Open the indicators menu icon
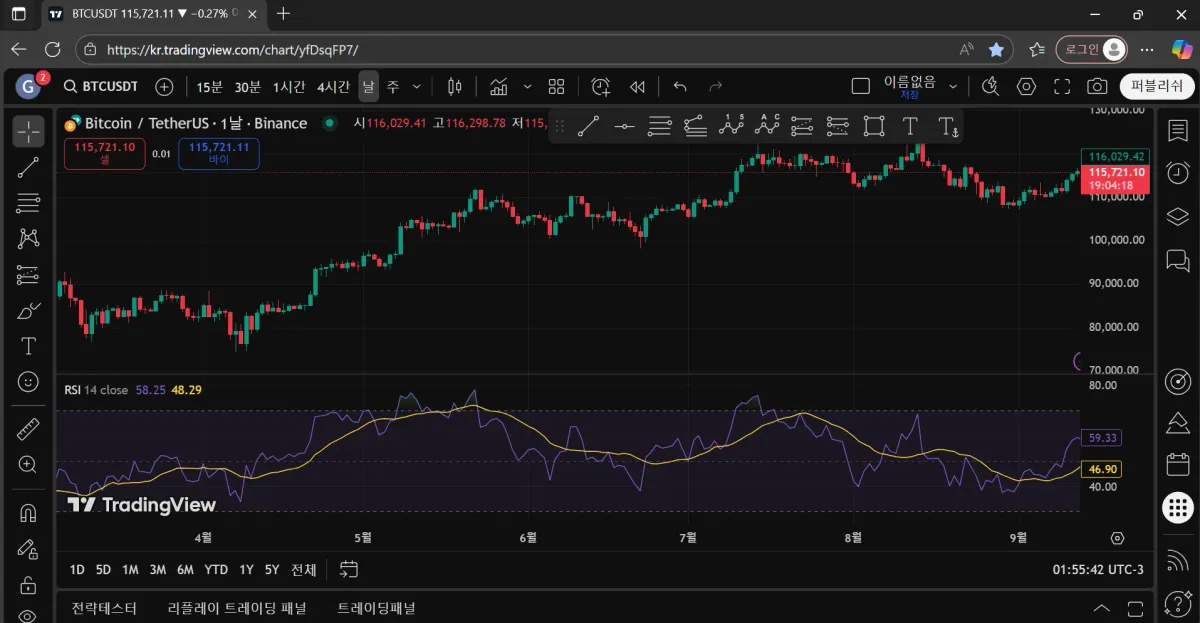This screenshot has width=1200, height=623. click(498, 87)
